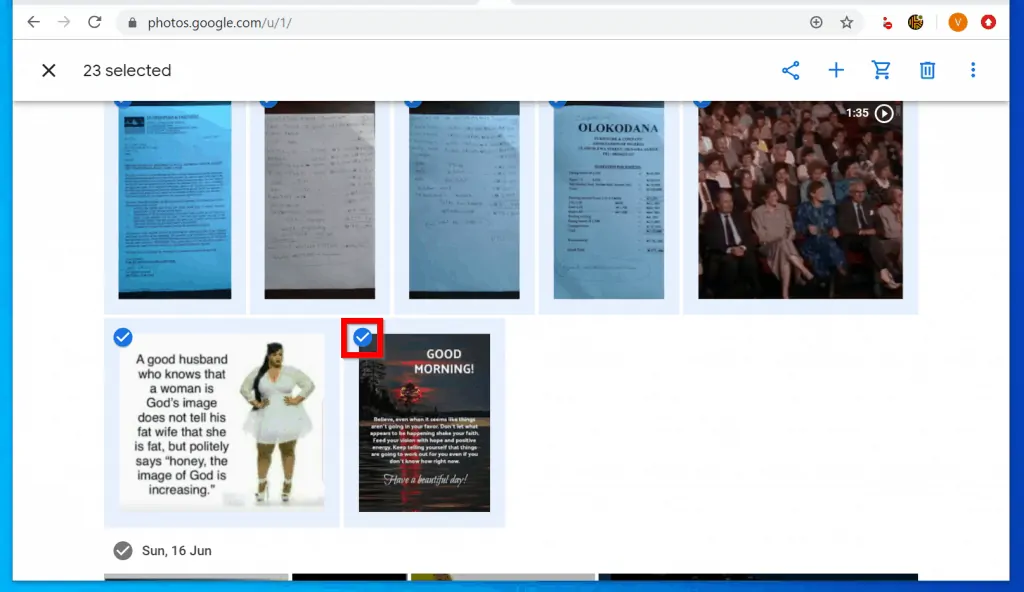Click the trash icon to delete selected photos
1024x592 pixels.
click(x=927, y=70)
